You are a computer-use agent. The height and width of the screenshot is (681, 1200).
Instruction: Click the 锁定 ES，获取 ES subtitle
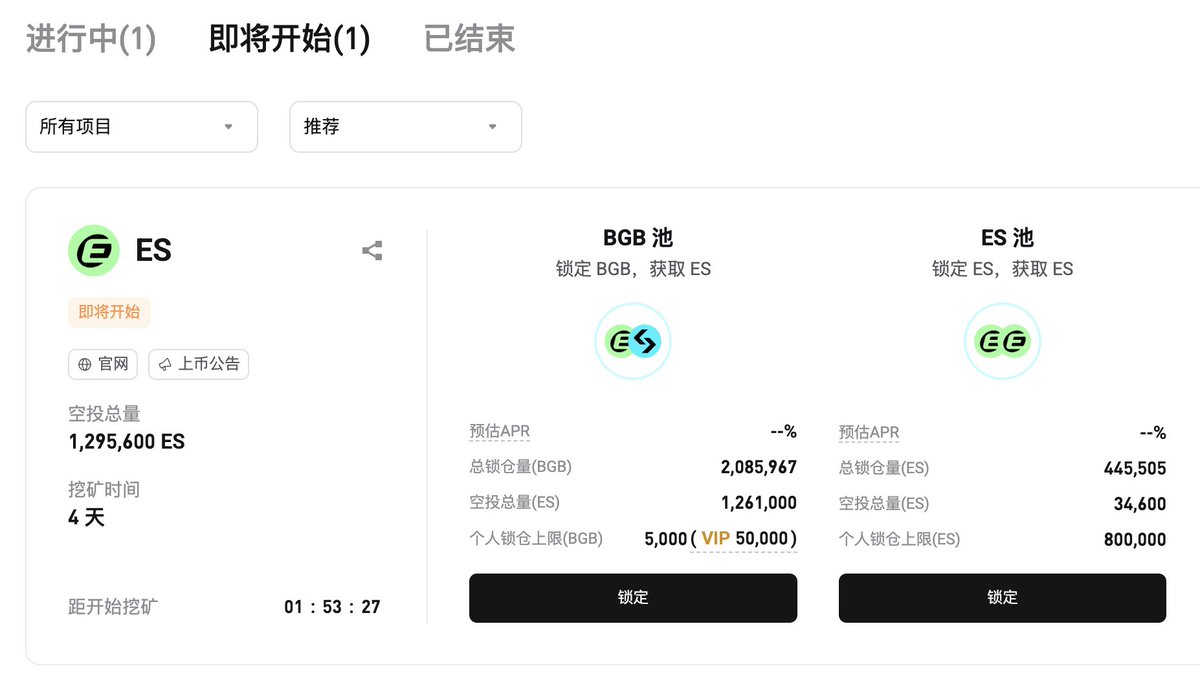point(1002,269)
